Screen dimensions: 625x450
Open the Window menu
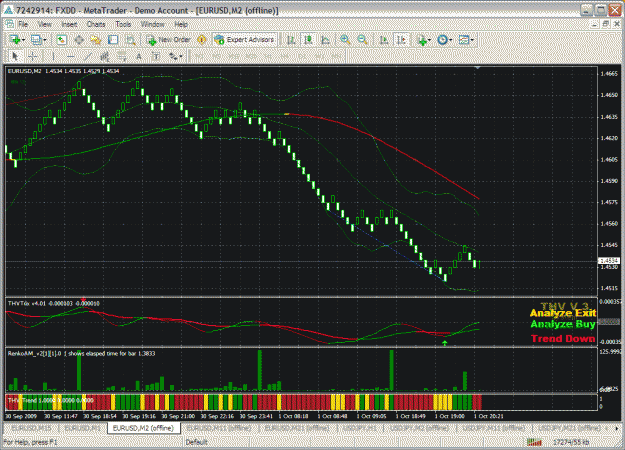click(x=152, y=24)
